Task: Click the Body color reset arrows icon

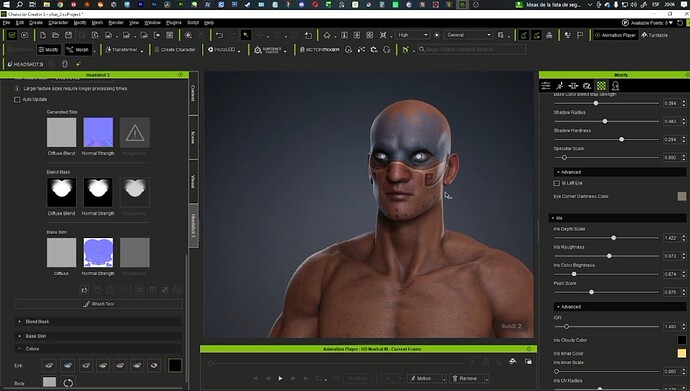Action: pos(68,382)
